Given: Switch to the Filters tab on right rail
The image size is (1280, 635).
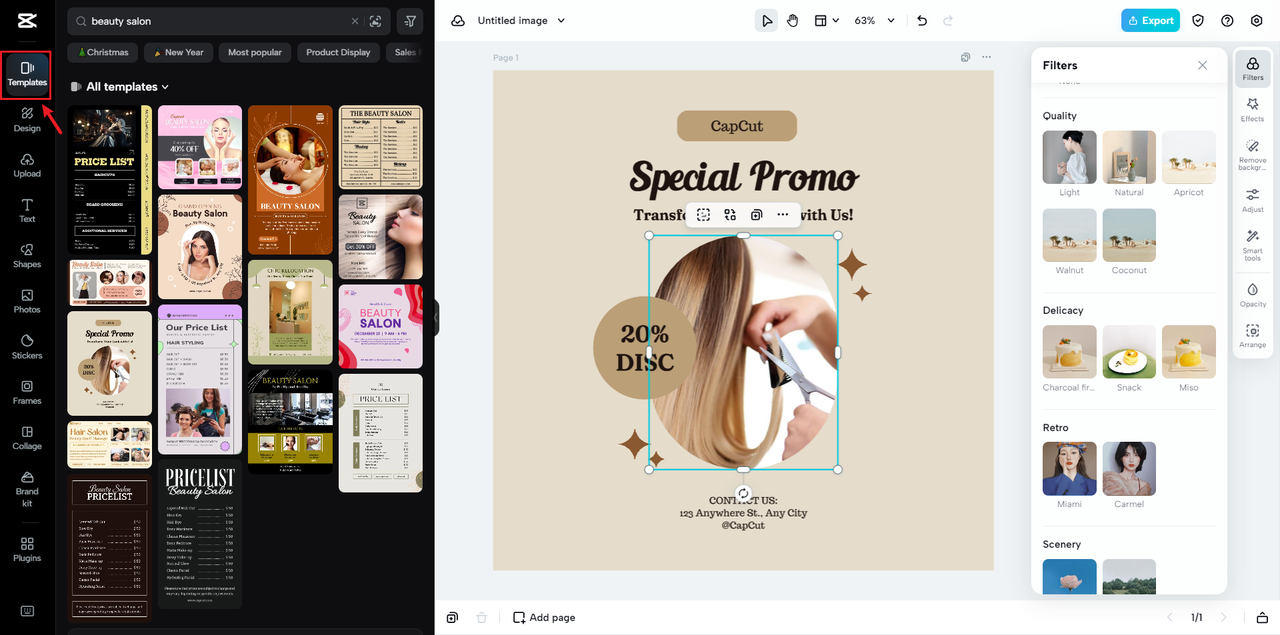Looking at the screenshot, I should (x=1252, y=69).
